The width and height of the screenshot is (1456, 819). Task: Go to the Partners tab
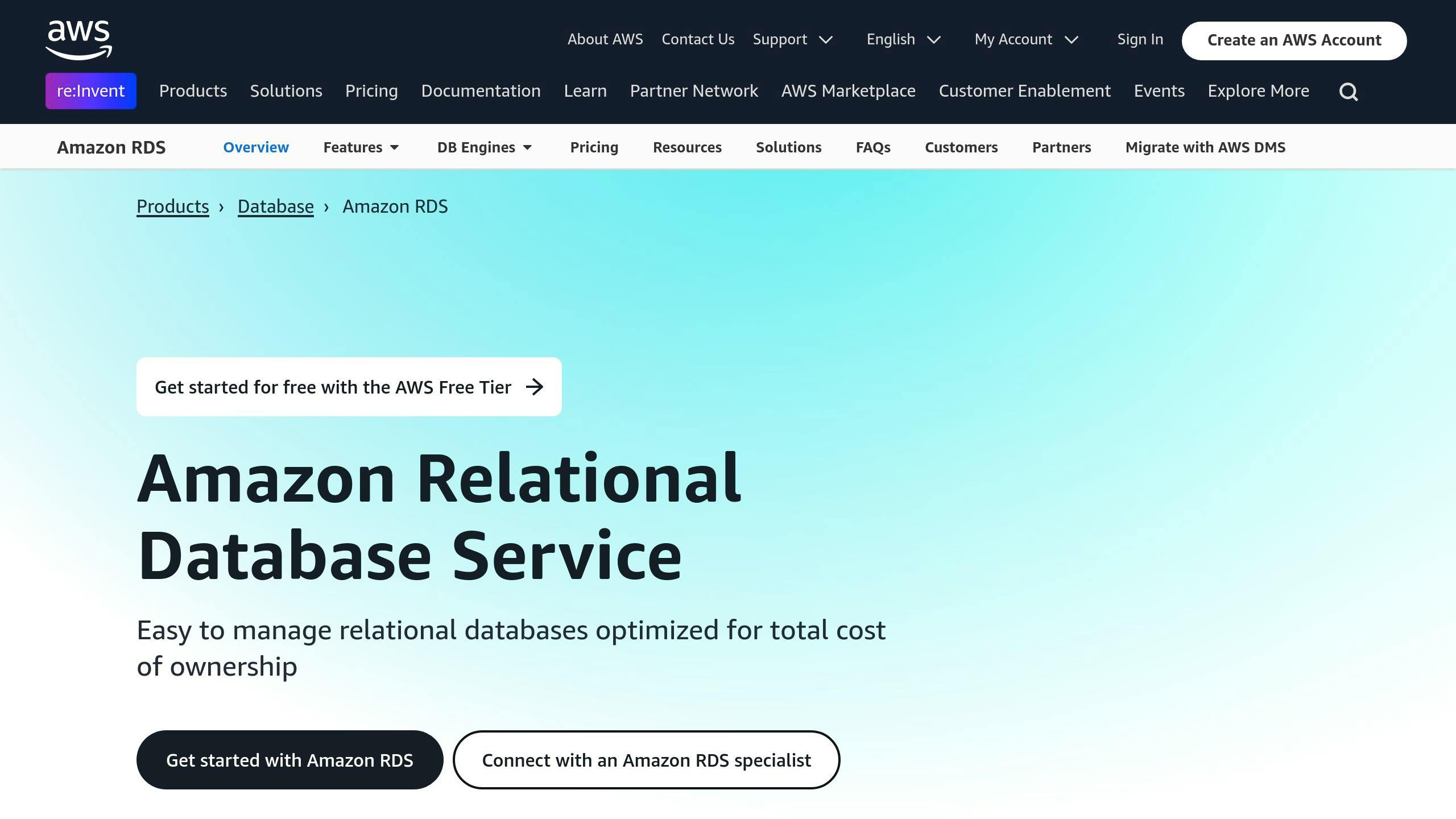pos(1061,147)
